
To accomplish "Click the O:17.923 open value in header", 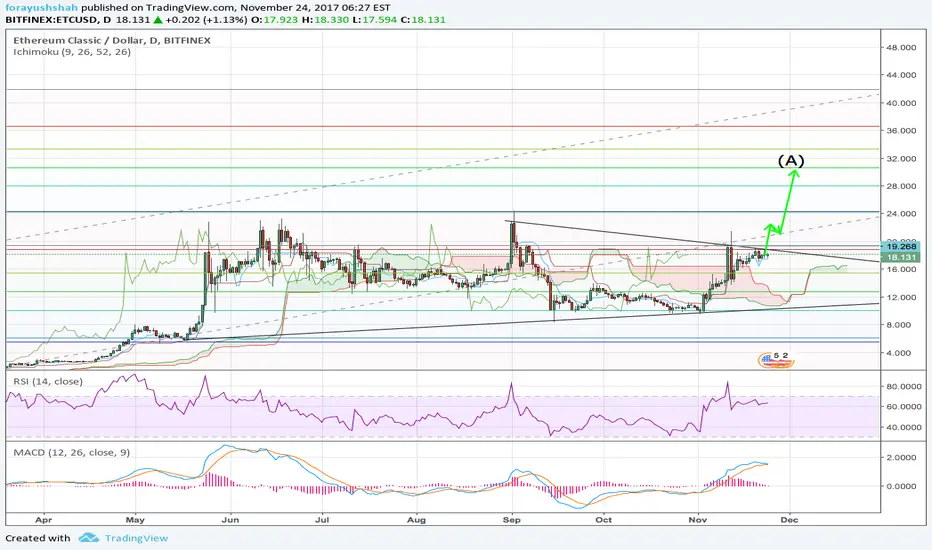I will [275, 20].
